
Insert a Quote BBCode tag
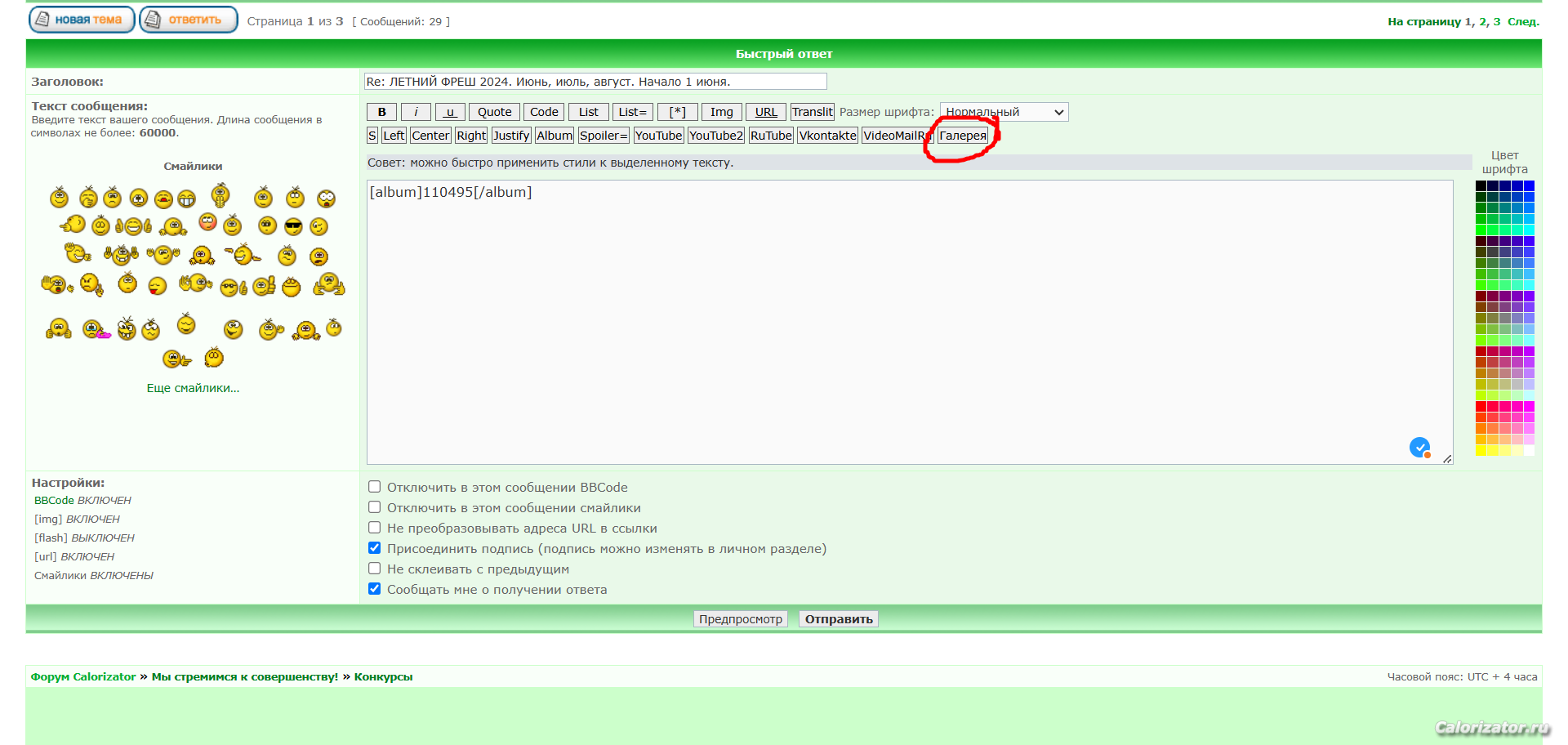(x=494, y=112)
